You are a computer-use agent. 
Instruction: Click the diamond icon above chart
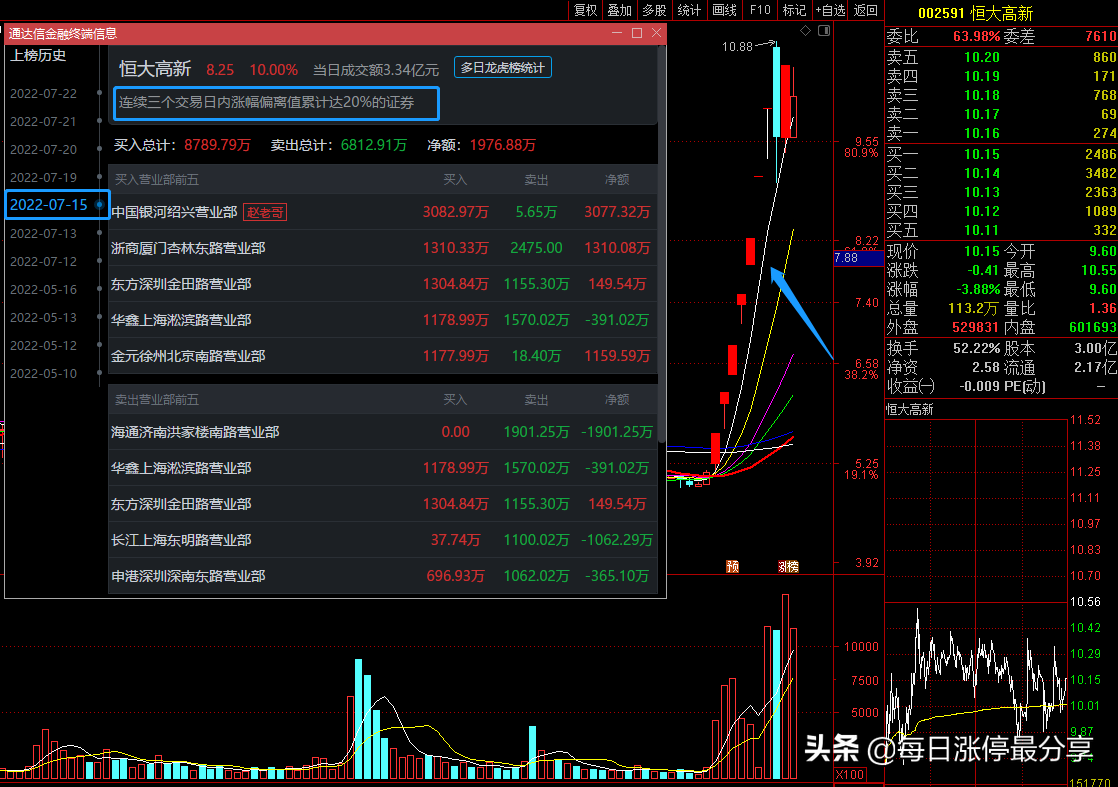tap(805, 31)
